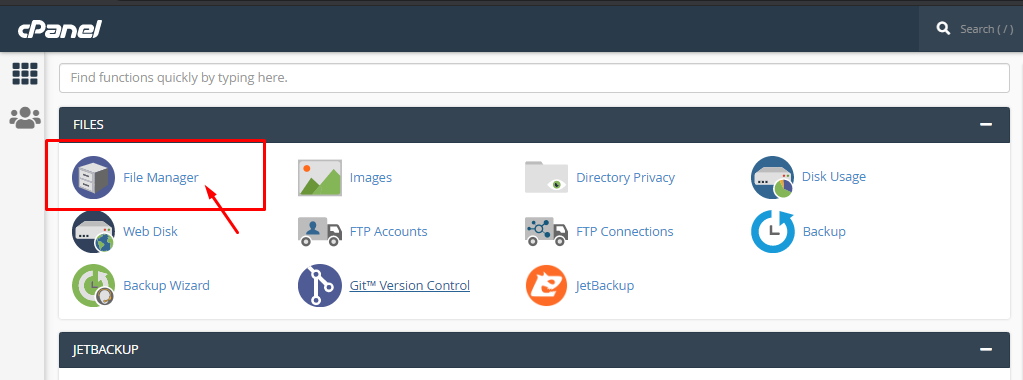The height and width of the screenshot is (380, 1023).
Task: Click the Images picture icon
Action: [320, 178]
